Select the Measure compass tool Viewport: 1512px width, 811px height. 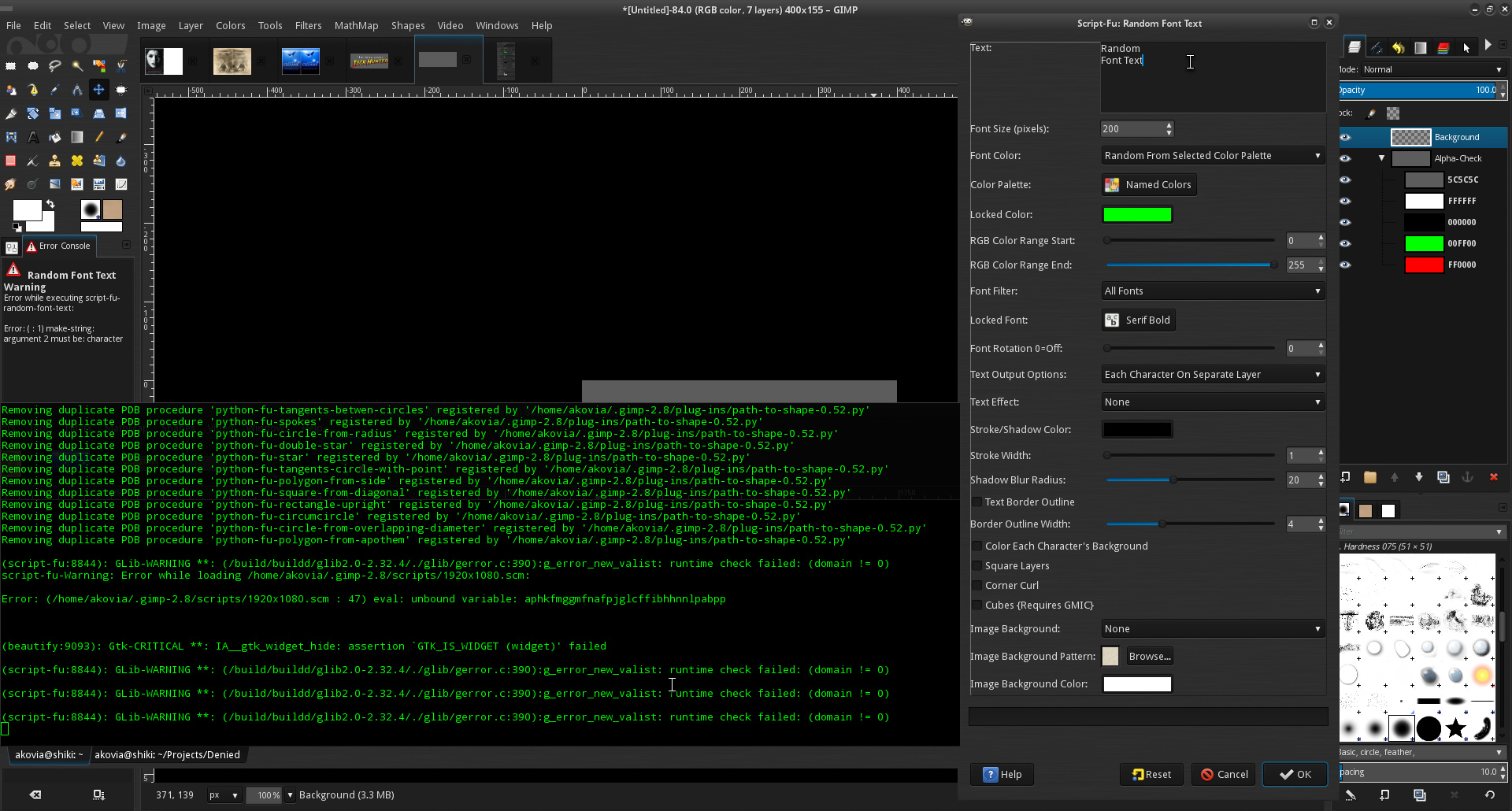[77, 90]
